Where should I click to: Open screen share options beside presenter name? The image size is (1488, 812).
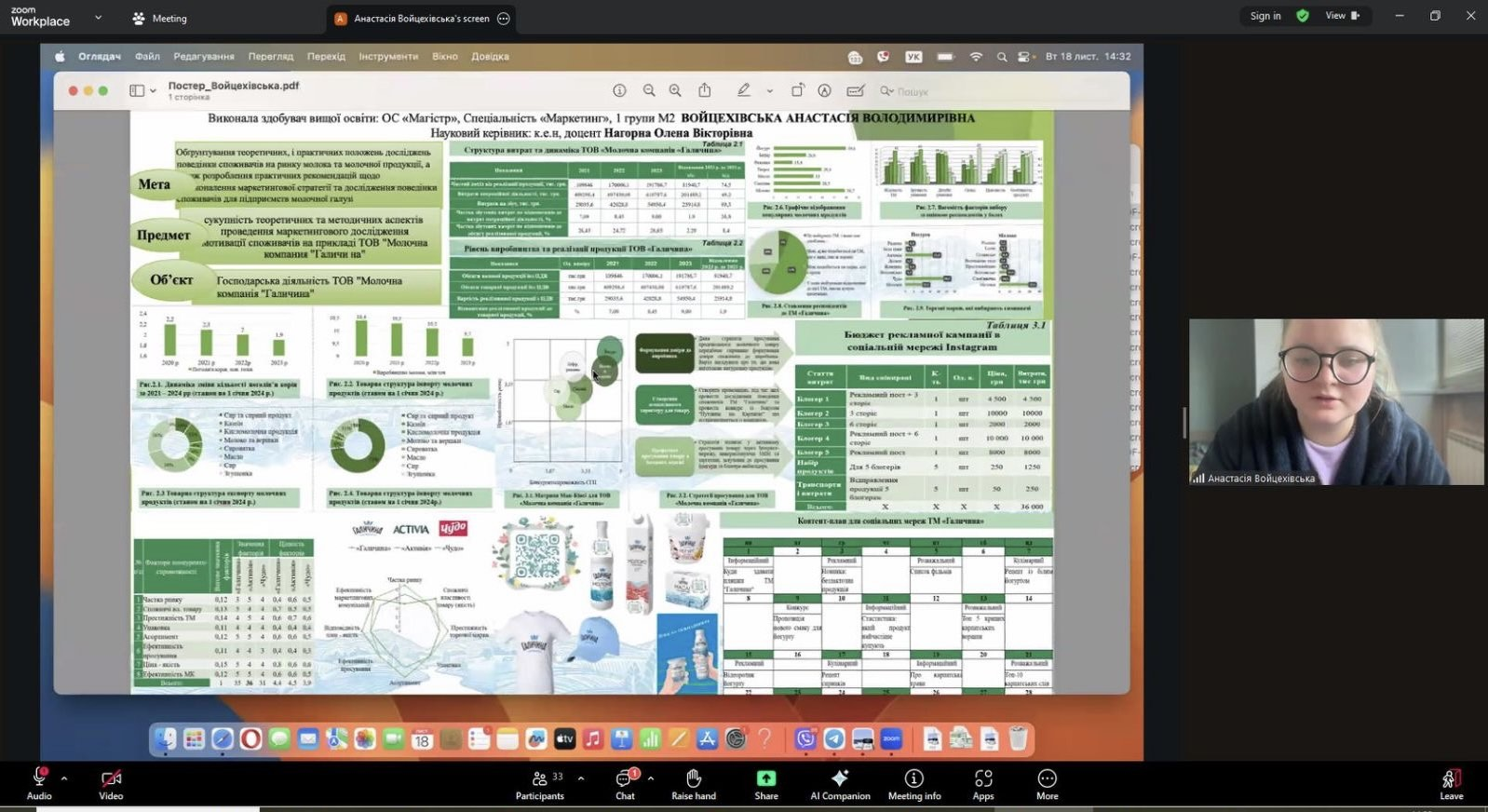pos(504,19)
